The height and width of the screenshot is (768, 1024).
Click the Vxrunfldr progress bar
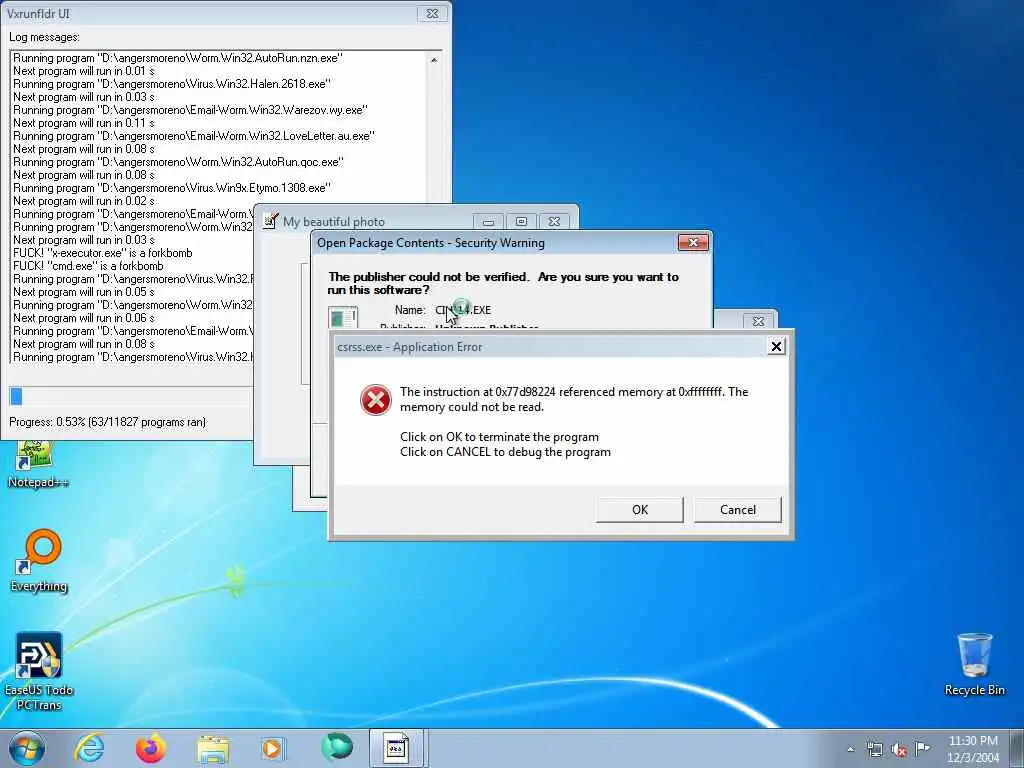click(x=131, y=396)
